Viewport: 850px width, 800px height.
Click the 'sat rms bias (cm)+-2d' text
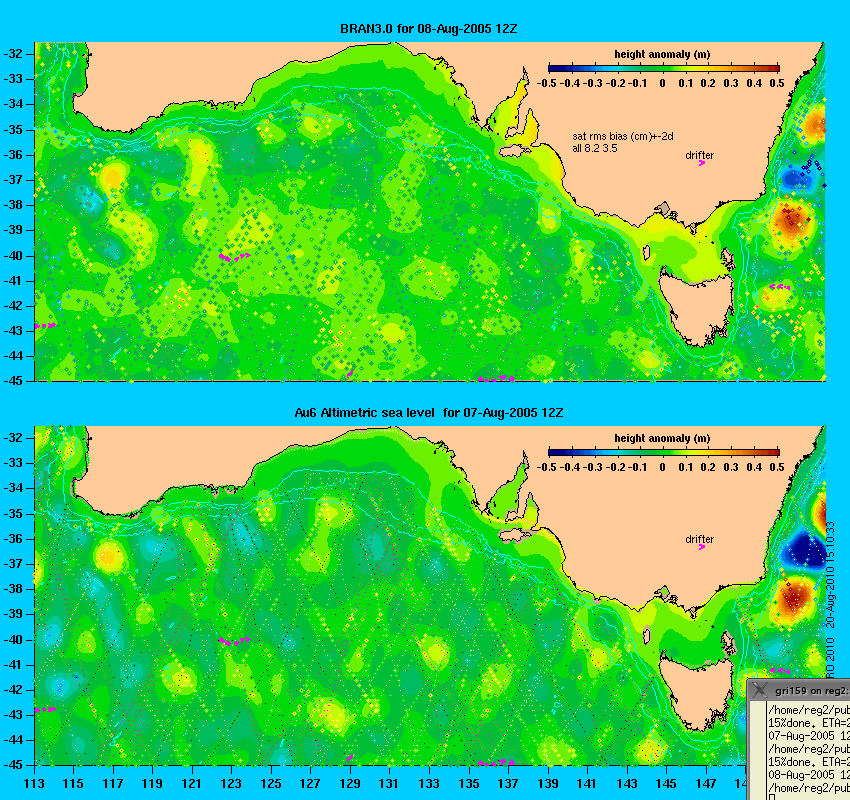(x=623, y=137)
